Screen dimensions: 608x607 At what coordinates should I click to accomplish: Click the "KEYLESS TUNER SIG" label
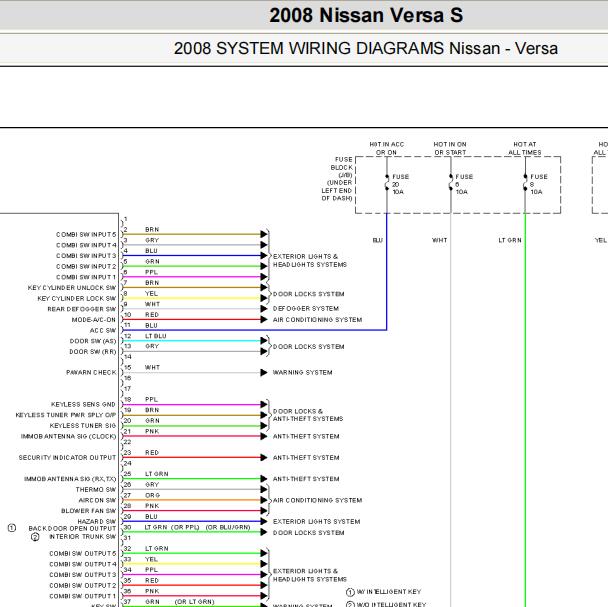83,426
